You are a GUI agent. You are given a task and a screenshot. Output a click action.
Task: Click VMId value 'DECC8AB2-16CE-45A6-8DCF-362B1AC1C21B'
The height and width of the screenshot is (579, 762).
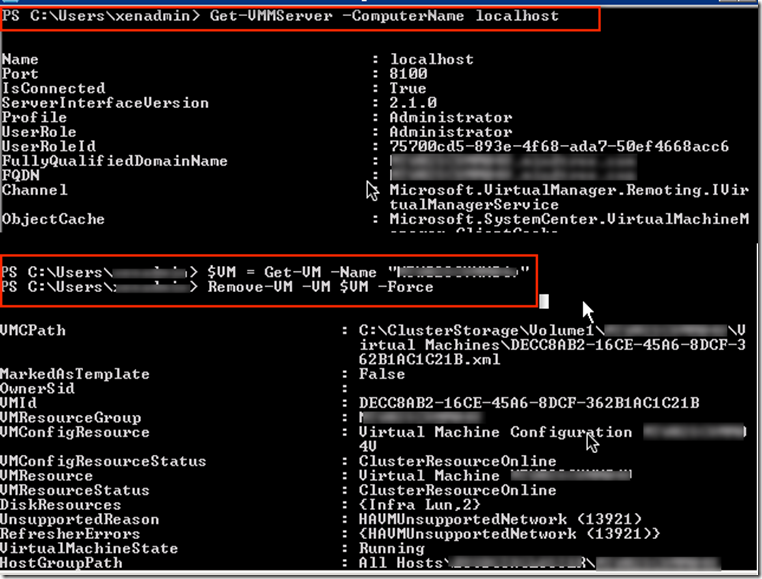point(529,403)
